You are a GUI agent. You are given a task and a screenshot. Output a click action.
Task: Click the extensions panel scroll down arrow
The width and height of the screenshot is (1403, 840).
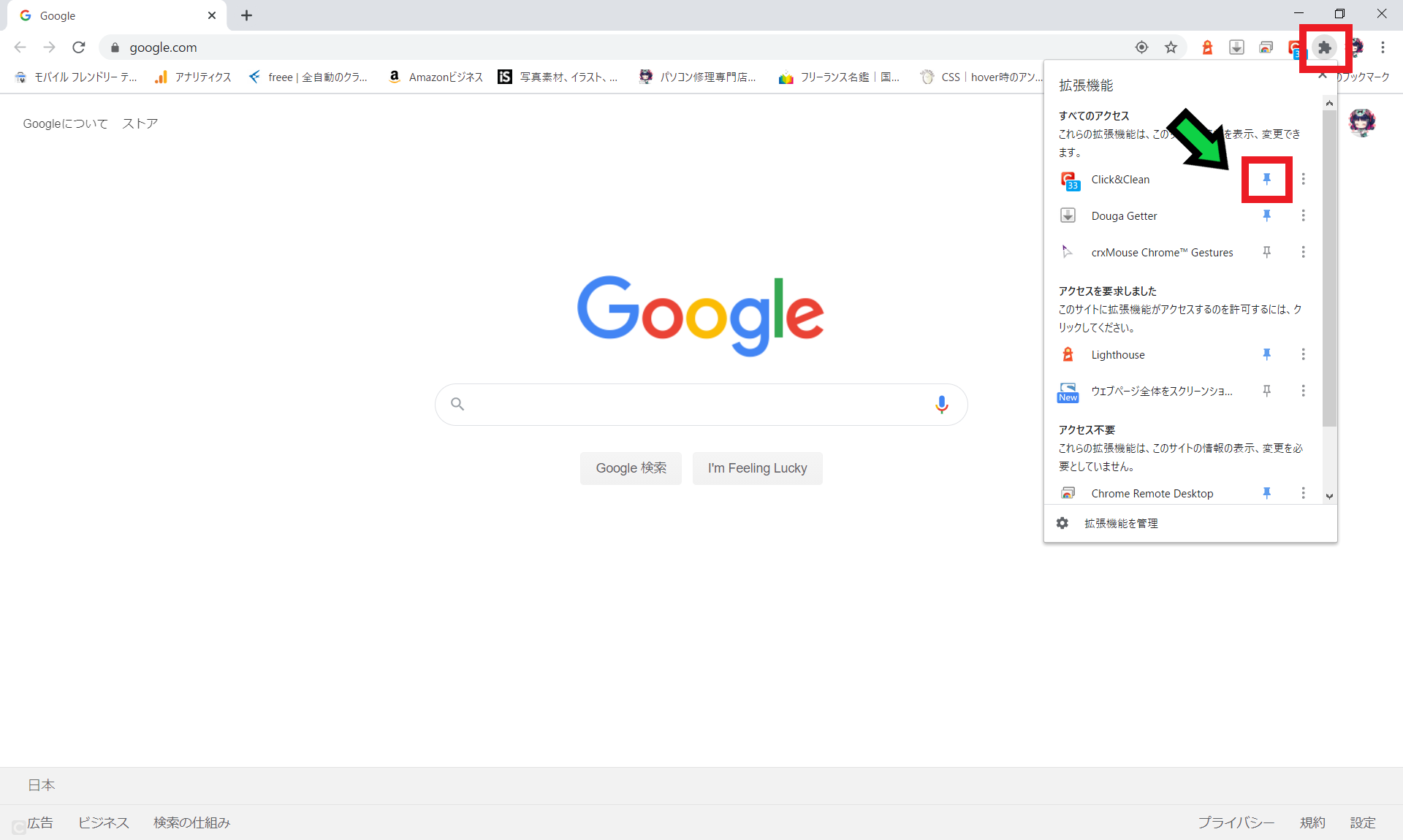point(1329,496)
